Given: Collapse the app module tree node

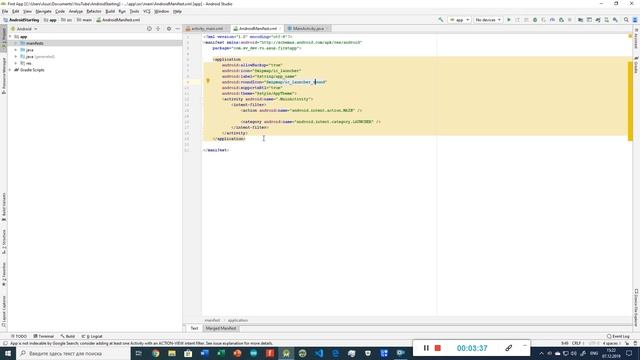Looking at the screenshot, I should point(10,36).
